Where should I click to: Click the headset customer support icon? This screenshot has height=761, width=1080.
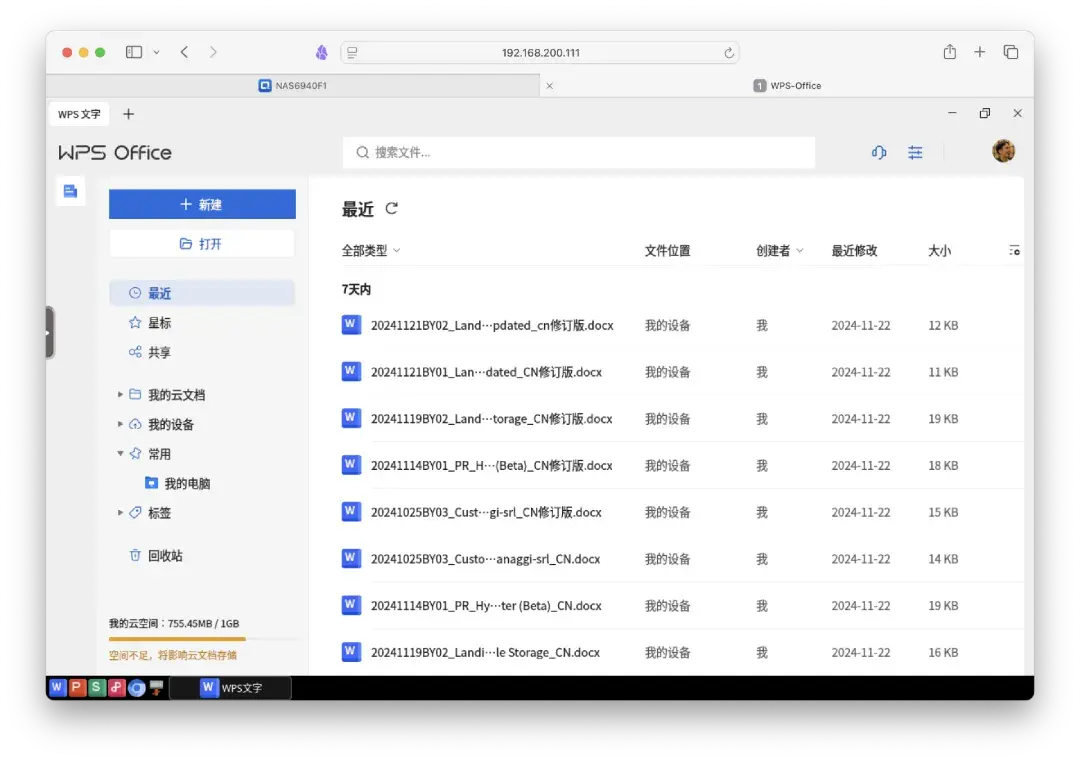click(x=878, y=152)
